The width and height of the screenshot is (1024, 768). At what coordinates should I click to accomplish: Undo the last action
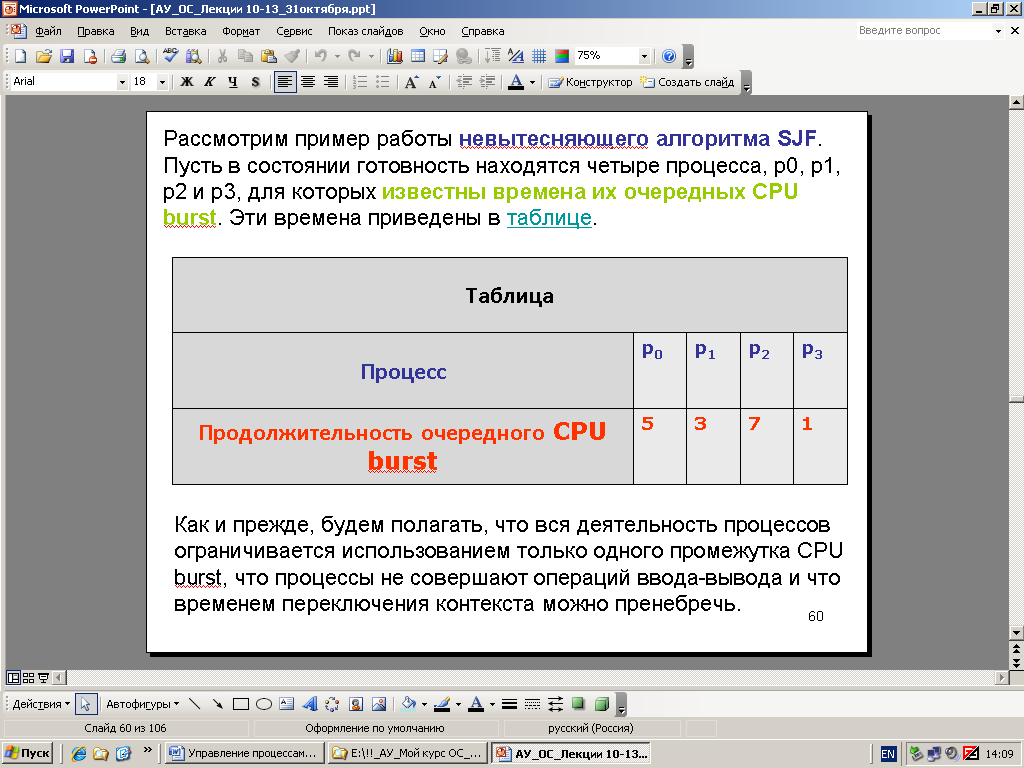point(321,56)
